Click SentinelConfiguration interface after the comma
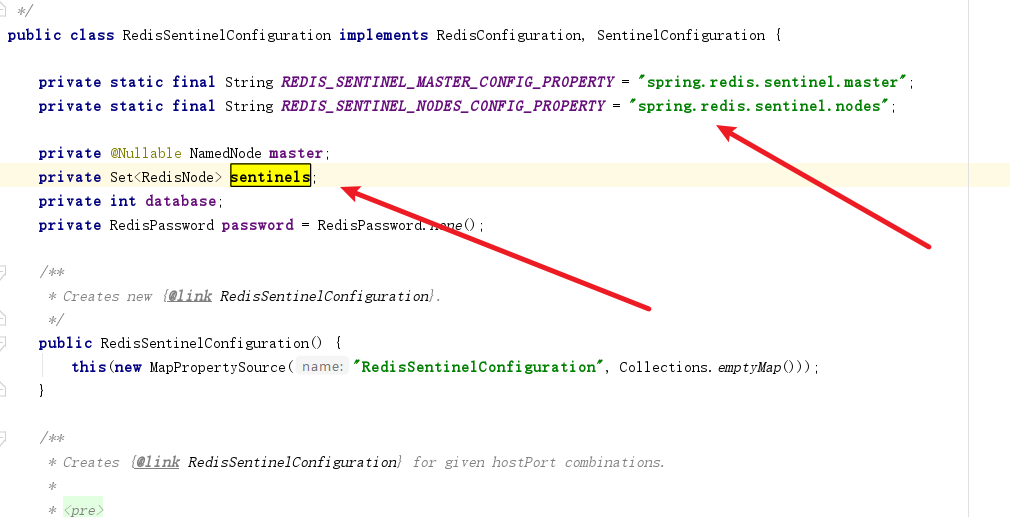The height and width of the screenshot is (517, 1010). tap(681, 35)
